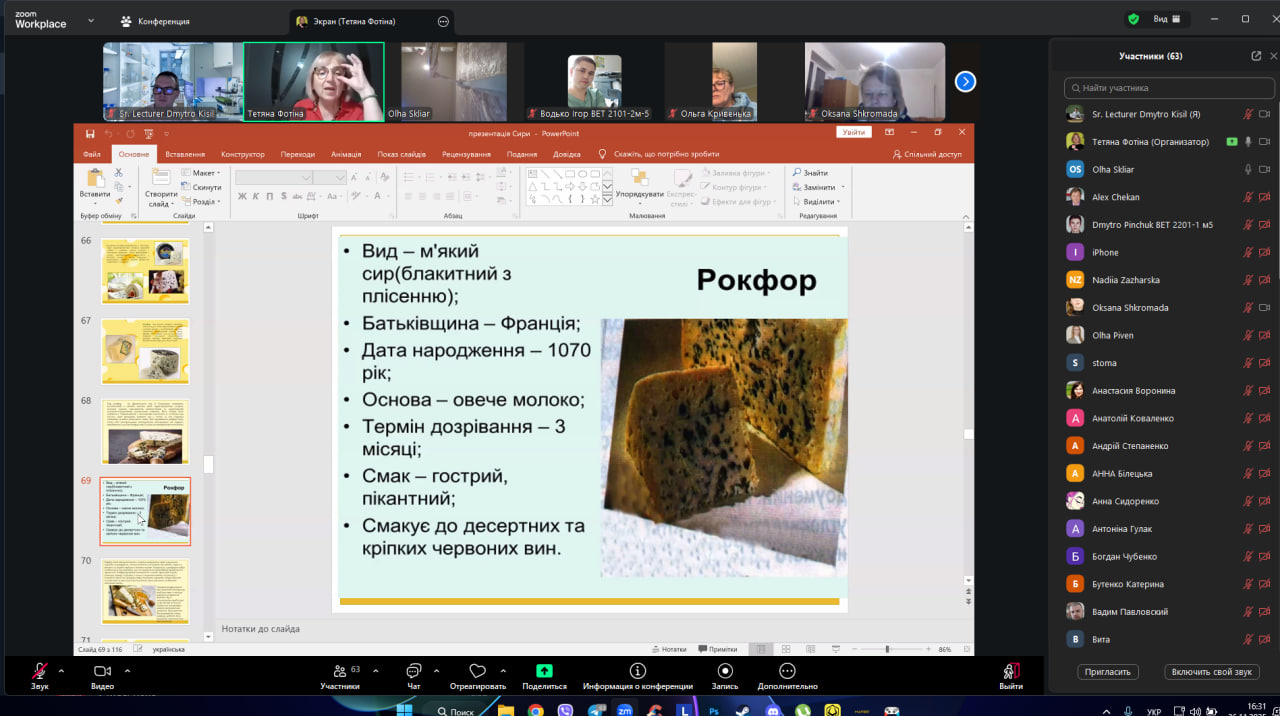Unmute microphone using the Звук button

coord(40,671)
